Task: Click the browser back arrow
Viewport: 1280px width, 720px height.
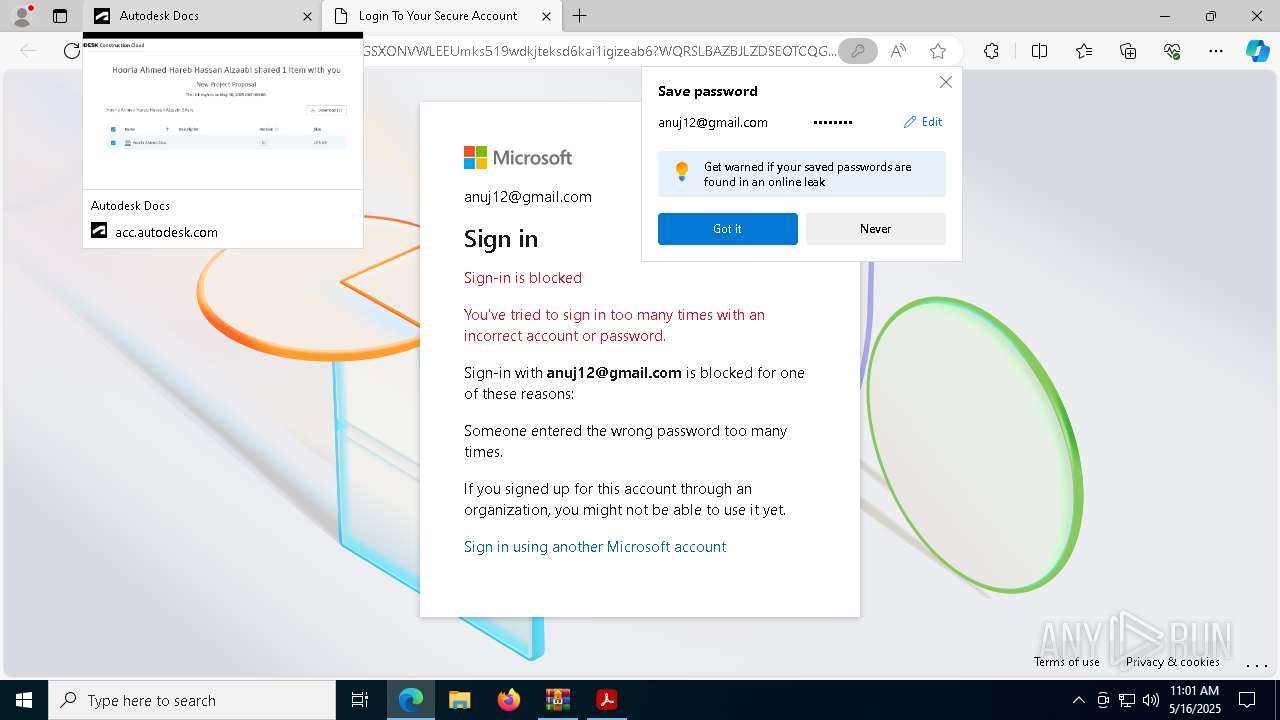Action: click(28, 51)
